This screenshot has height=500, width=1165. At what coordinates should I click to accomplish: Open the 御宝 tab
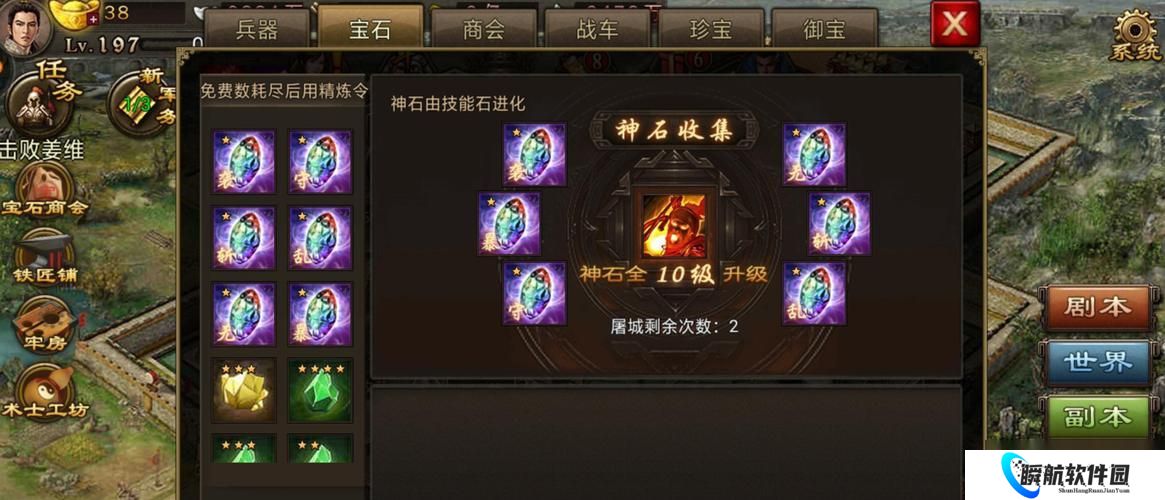(x=824, y=28)
